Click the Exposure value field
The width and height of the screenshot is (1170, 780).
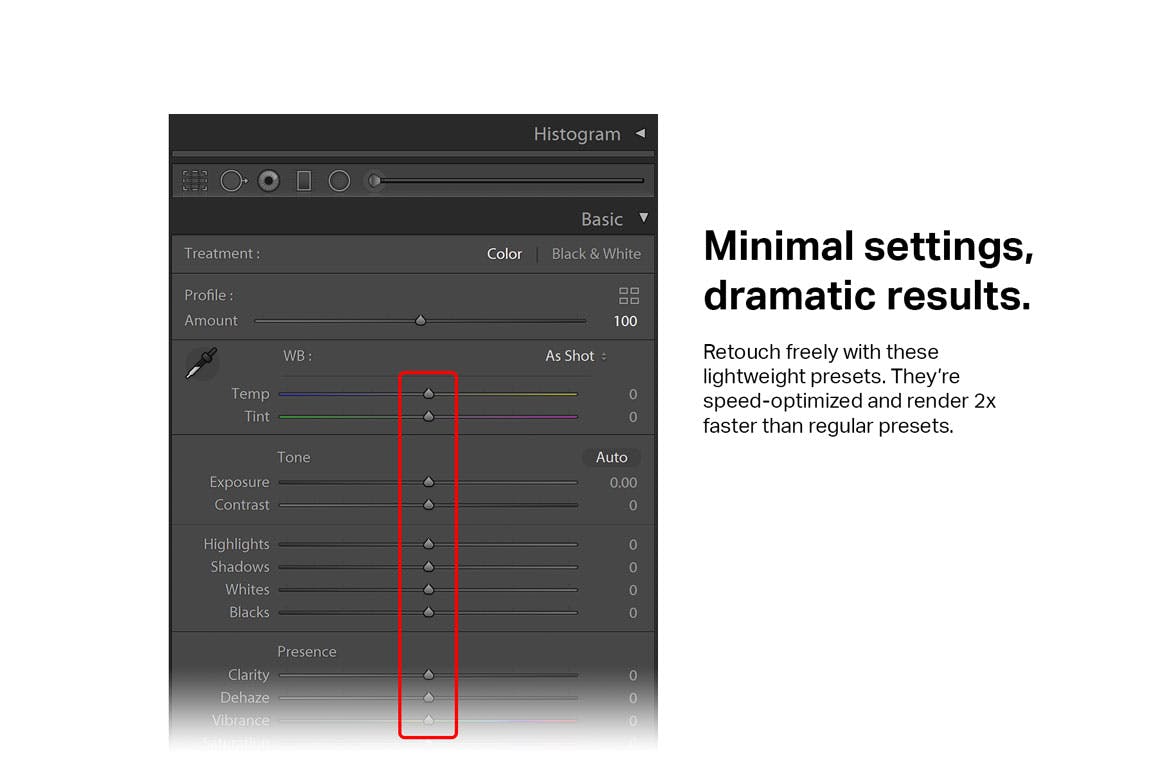point(623,483)
